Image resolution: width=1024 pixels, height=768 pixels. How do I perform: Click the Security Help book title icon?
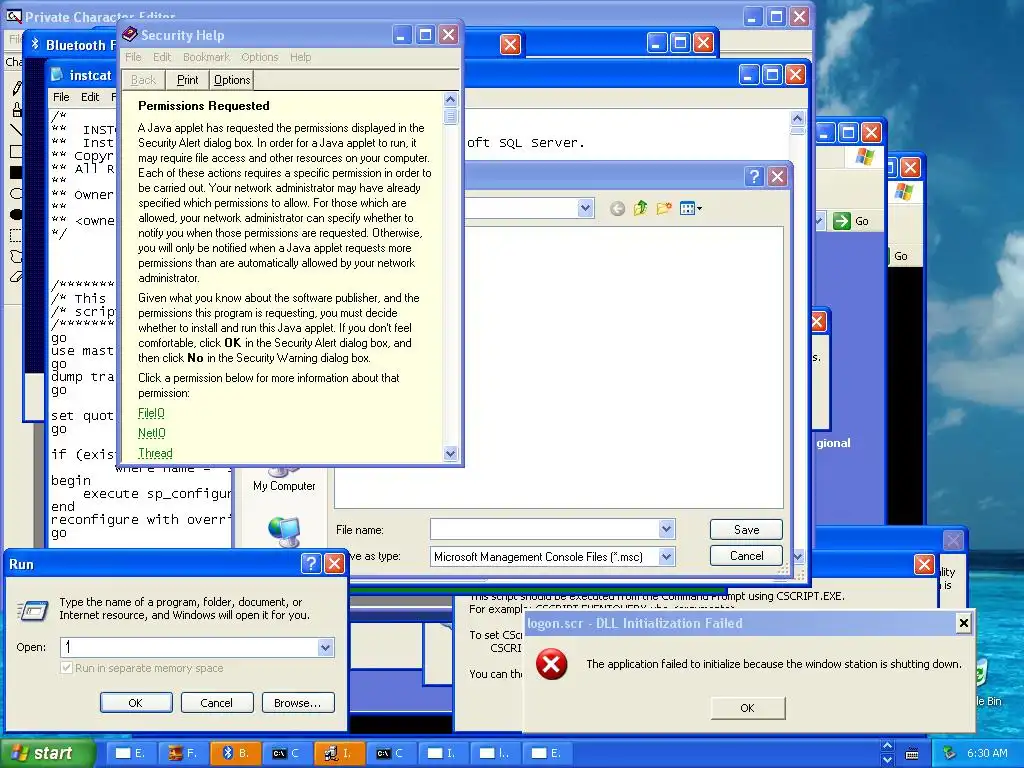pos(129,35)
